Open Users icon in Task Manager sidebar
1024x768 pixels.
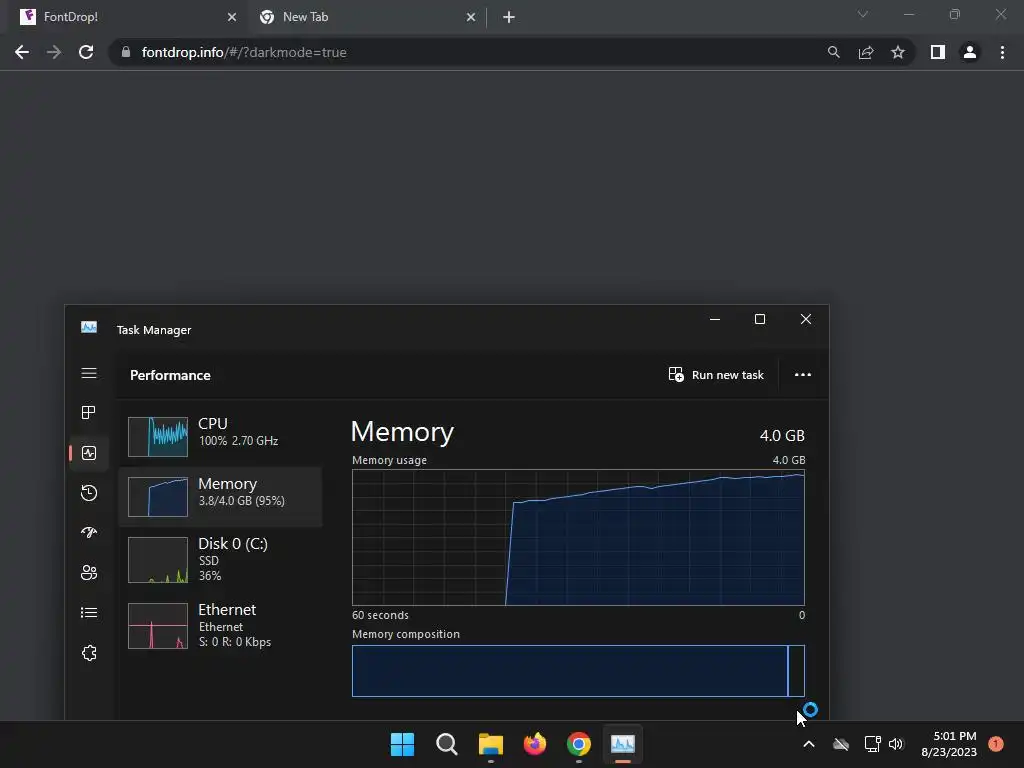[x=89, y=573]
